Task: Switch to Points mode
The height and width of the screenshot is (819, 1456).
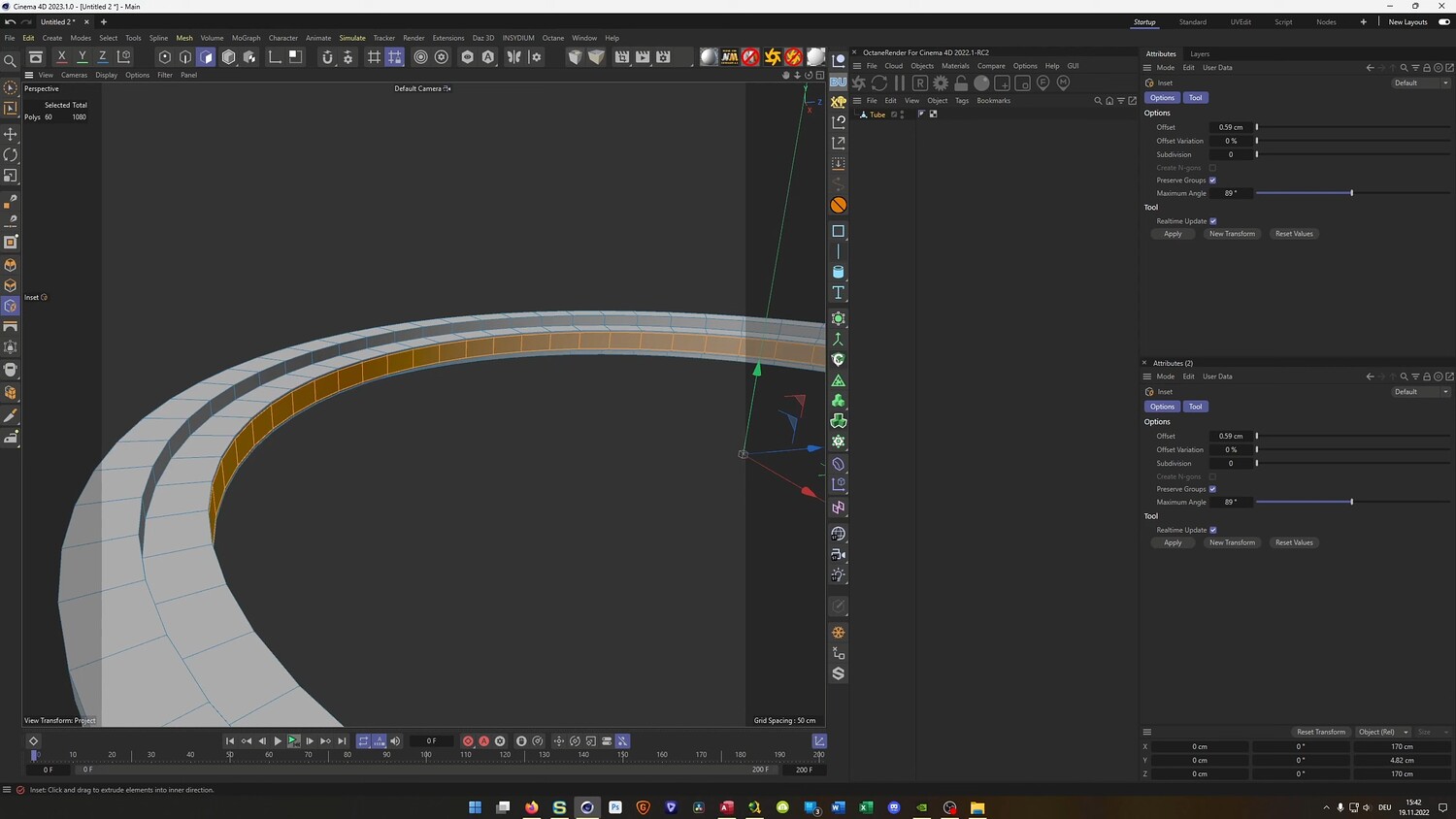Action: (x=164, y=57)
